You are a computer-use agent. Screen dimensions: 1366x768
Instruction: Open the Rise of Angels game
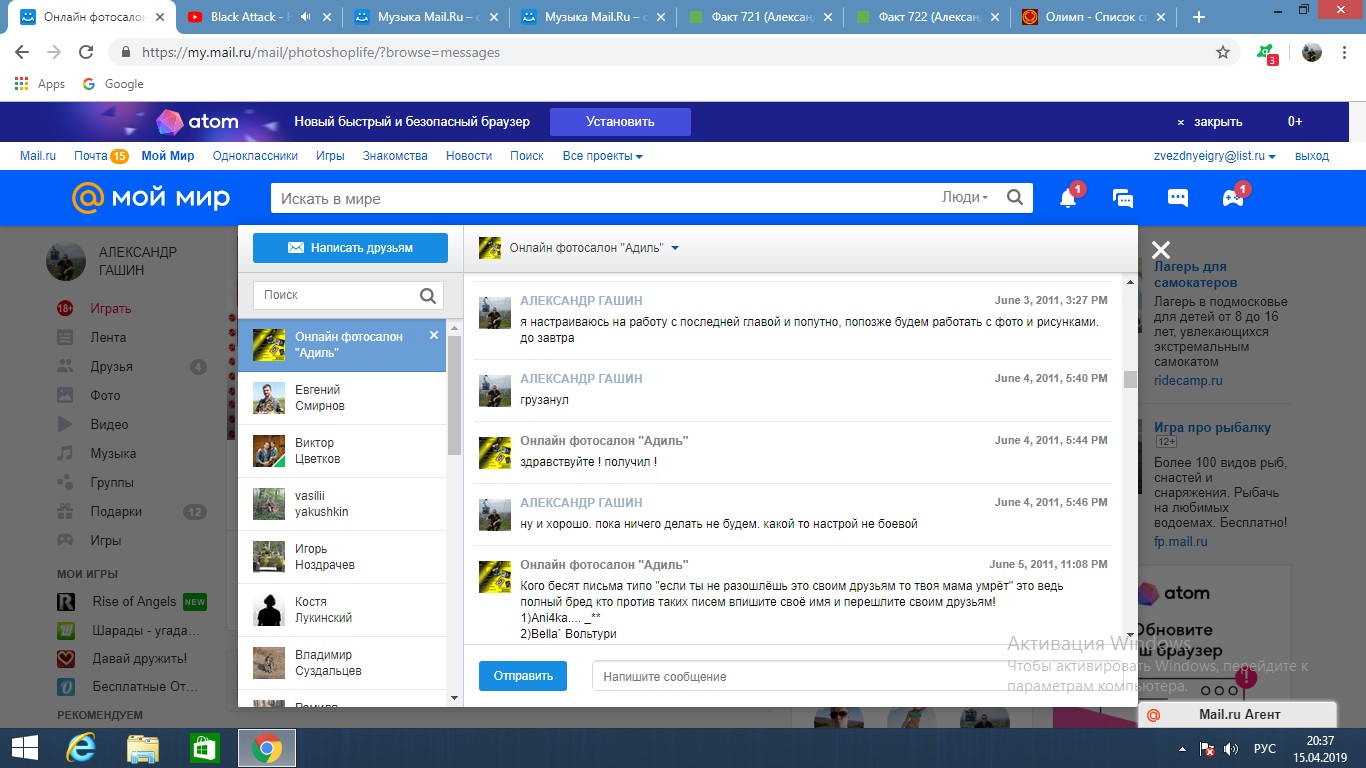pyautogui.click(x=132, y=602)
